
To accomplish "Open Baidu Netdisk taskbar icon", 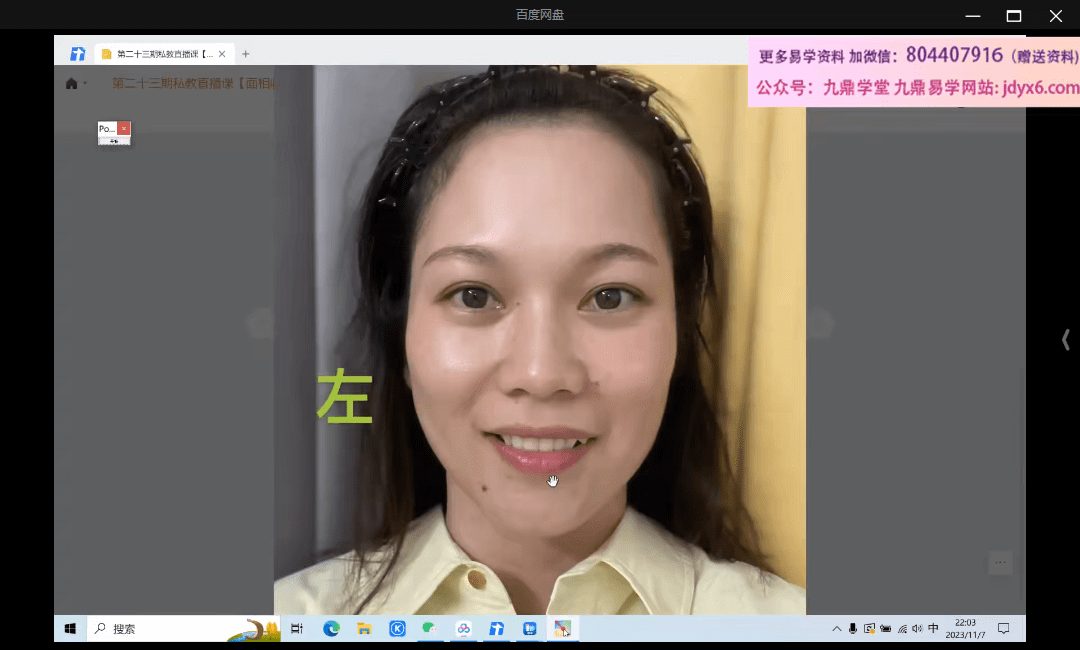I will pyautogui.click(x=463, y=629).
